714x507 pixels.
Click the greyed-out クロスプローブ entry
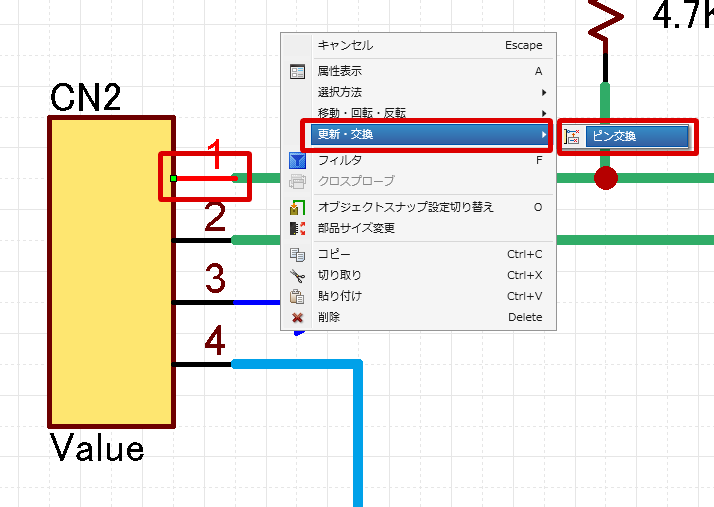click(x=356, y=181)
